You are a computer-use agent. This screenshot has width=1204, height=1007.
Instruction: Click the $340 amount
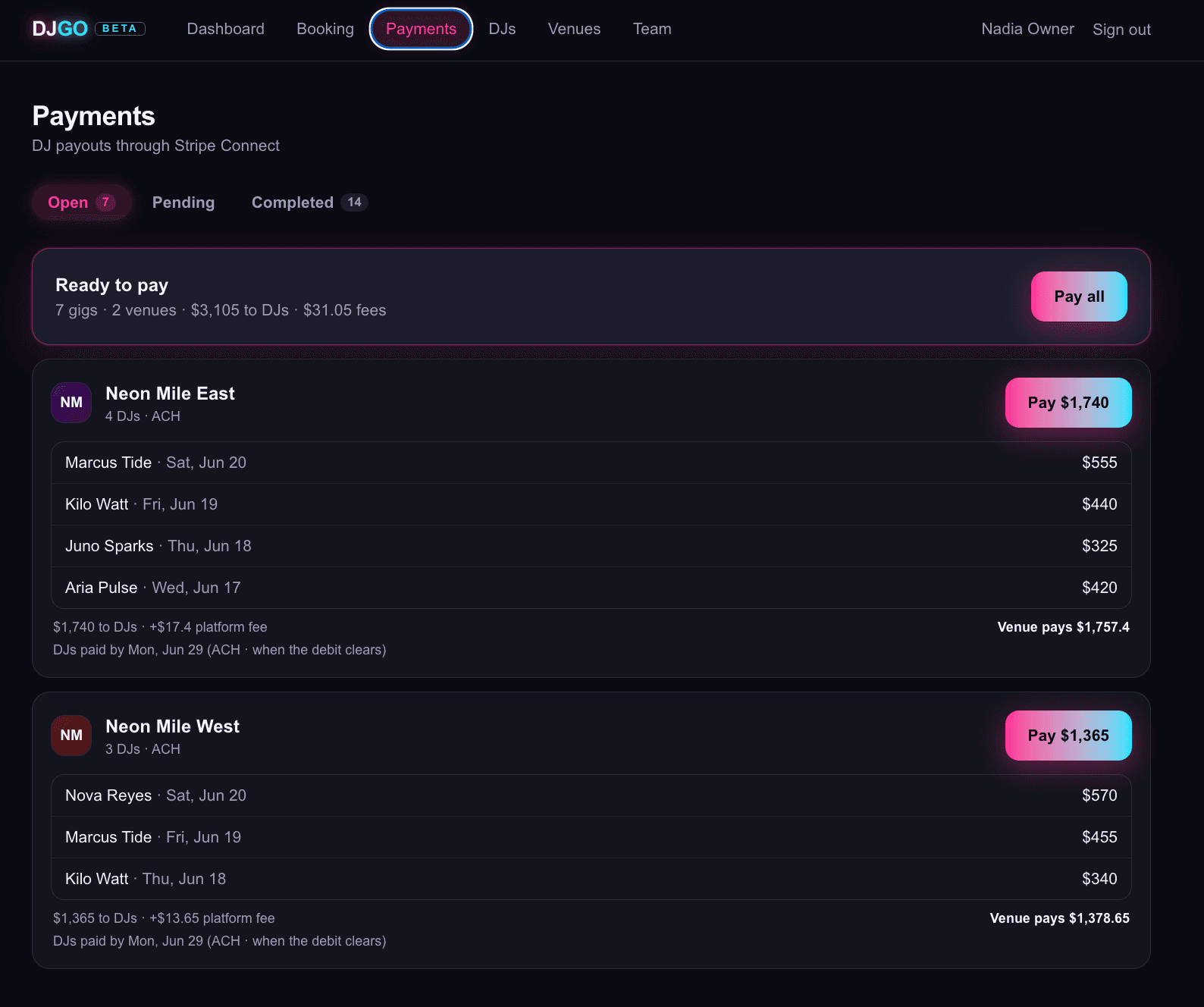1099,879
